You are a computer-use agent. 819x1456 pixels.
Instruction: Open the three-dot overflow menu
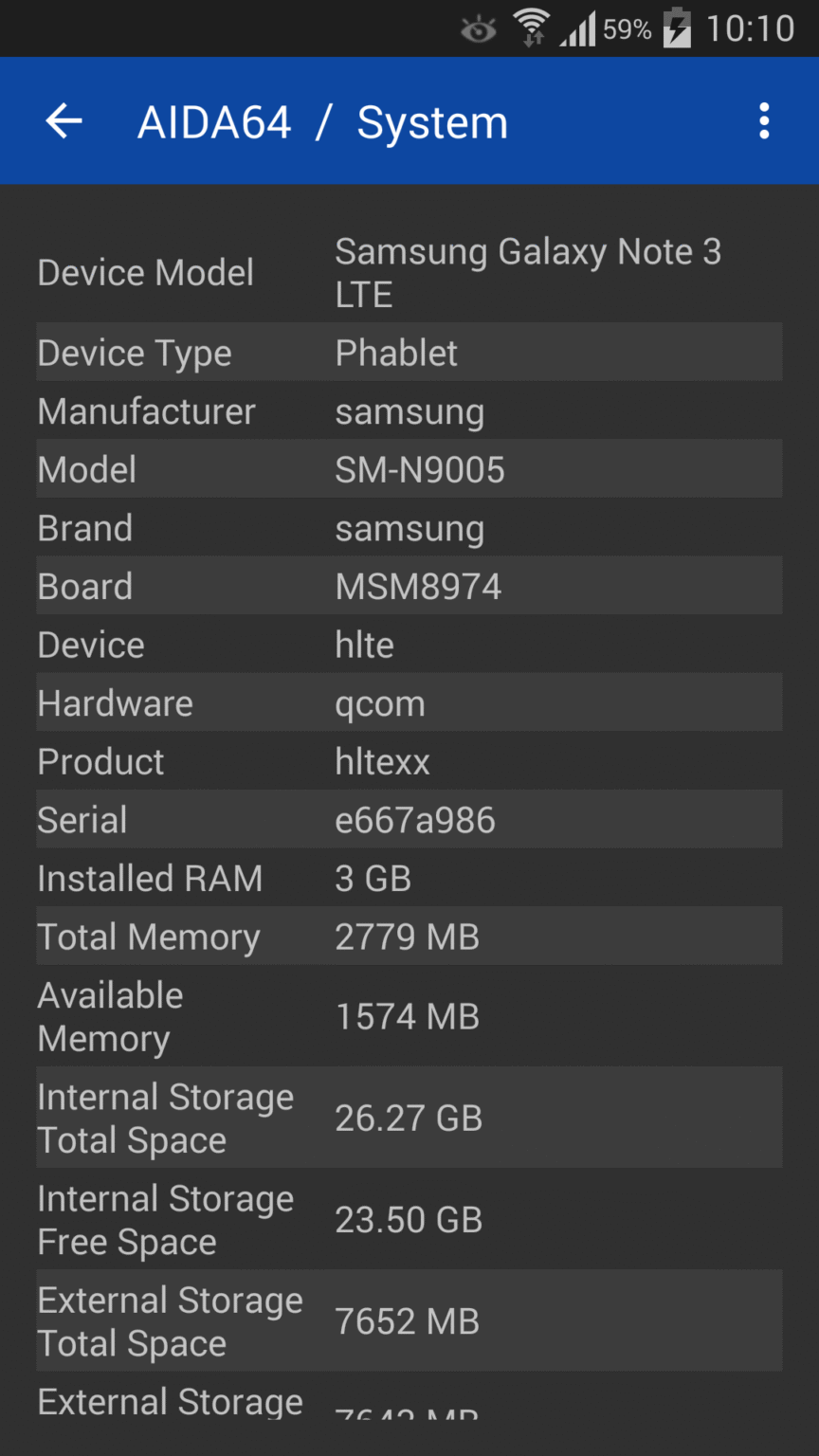point(764,120)
